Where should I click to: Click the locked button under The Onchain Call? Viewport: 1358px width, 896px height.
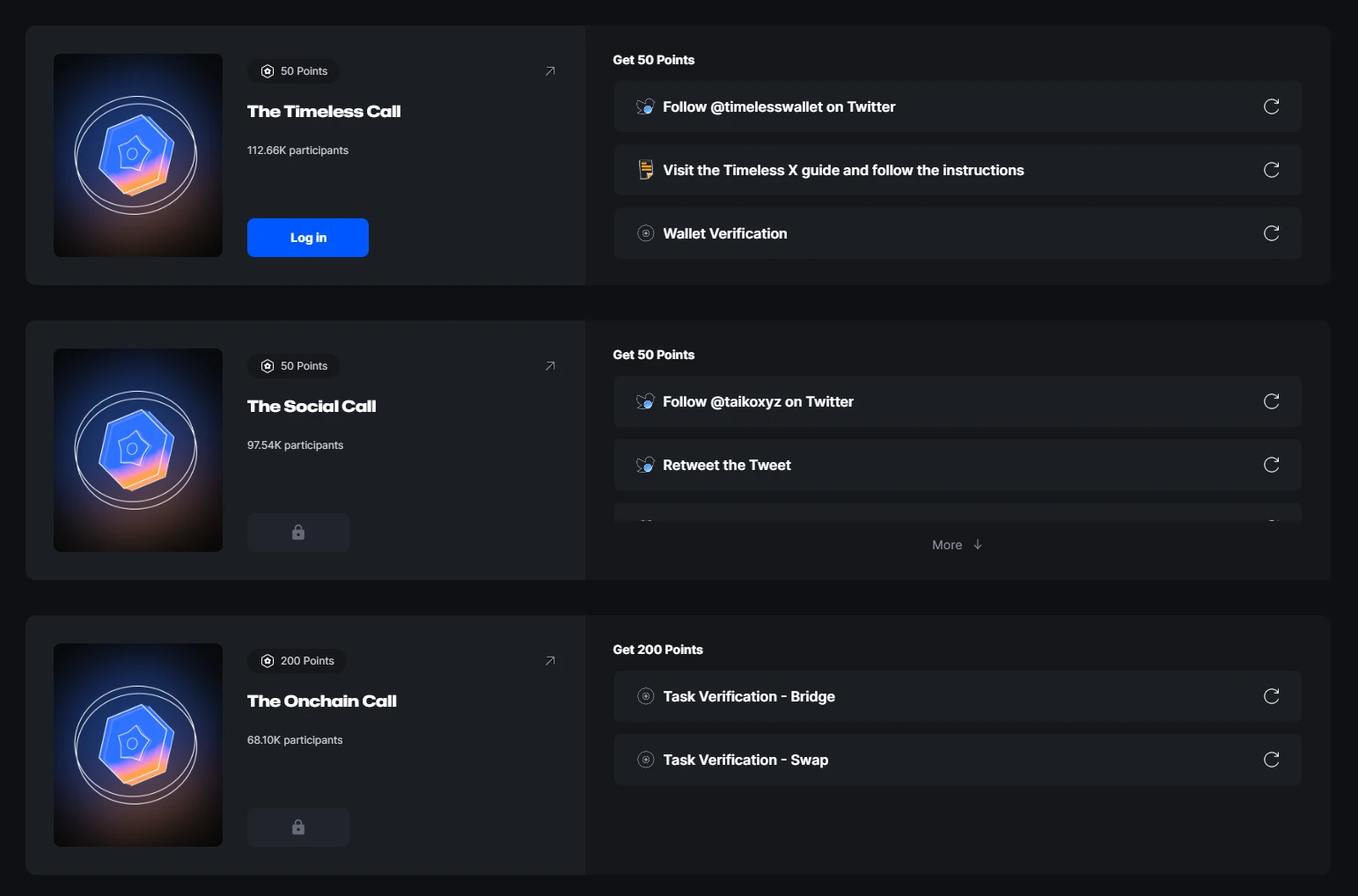(x=298, y=827)
